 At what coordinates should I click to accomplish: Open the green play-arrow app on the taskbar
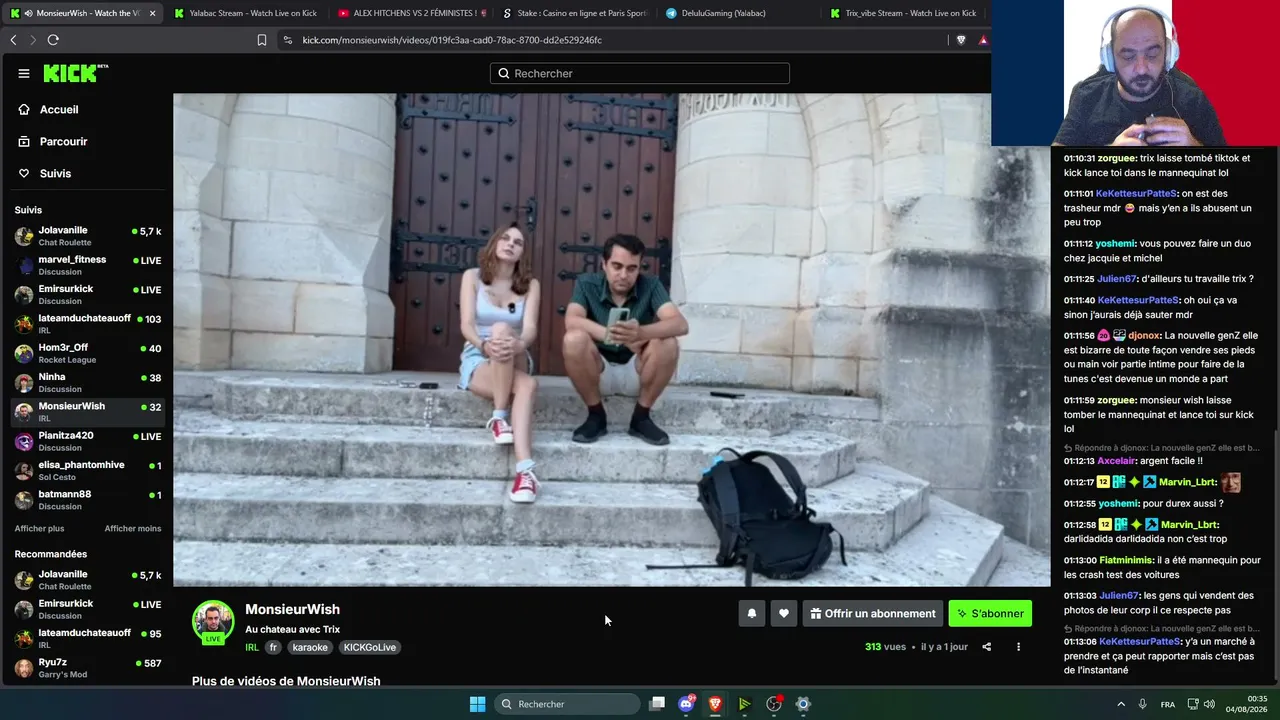tap(744, 704)
